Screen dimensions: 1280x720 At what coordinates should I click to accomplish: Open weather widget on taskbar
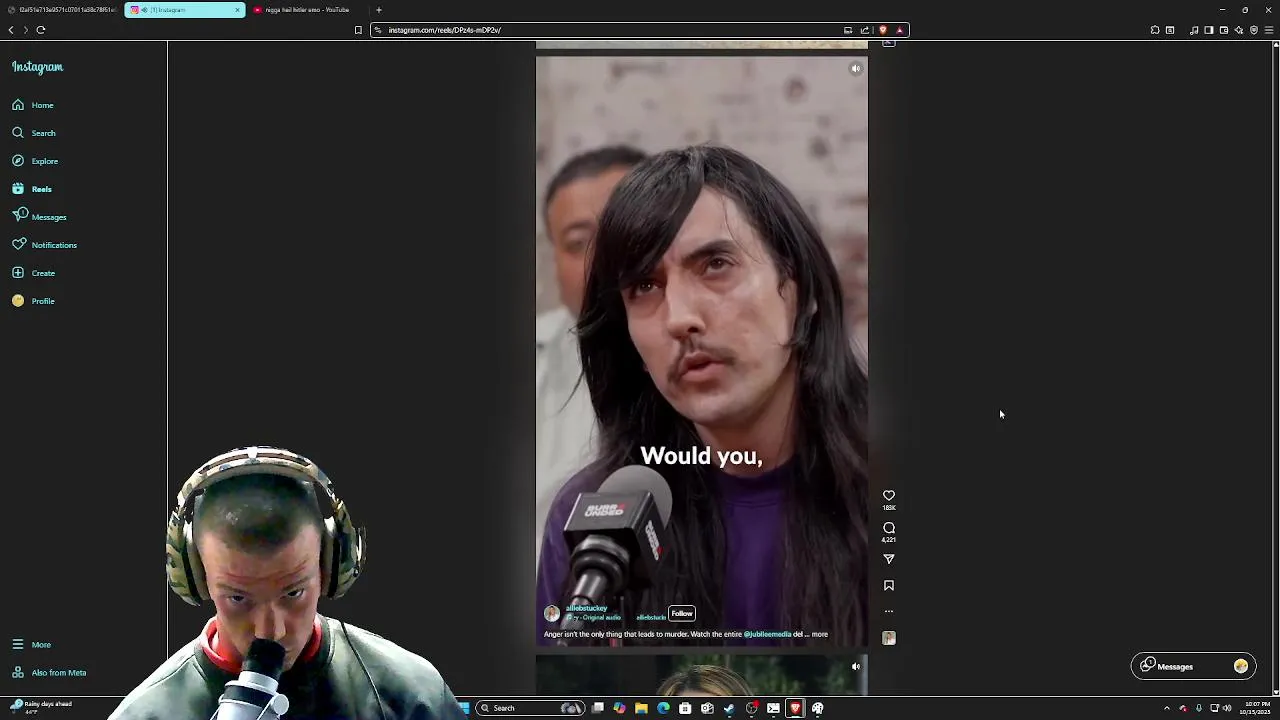tap(42, 707)
